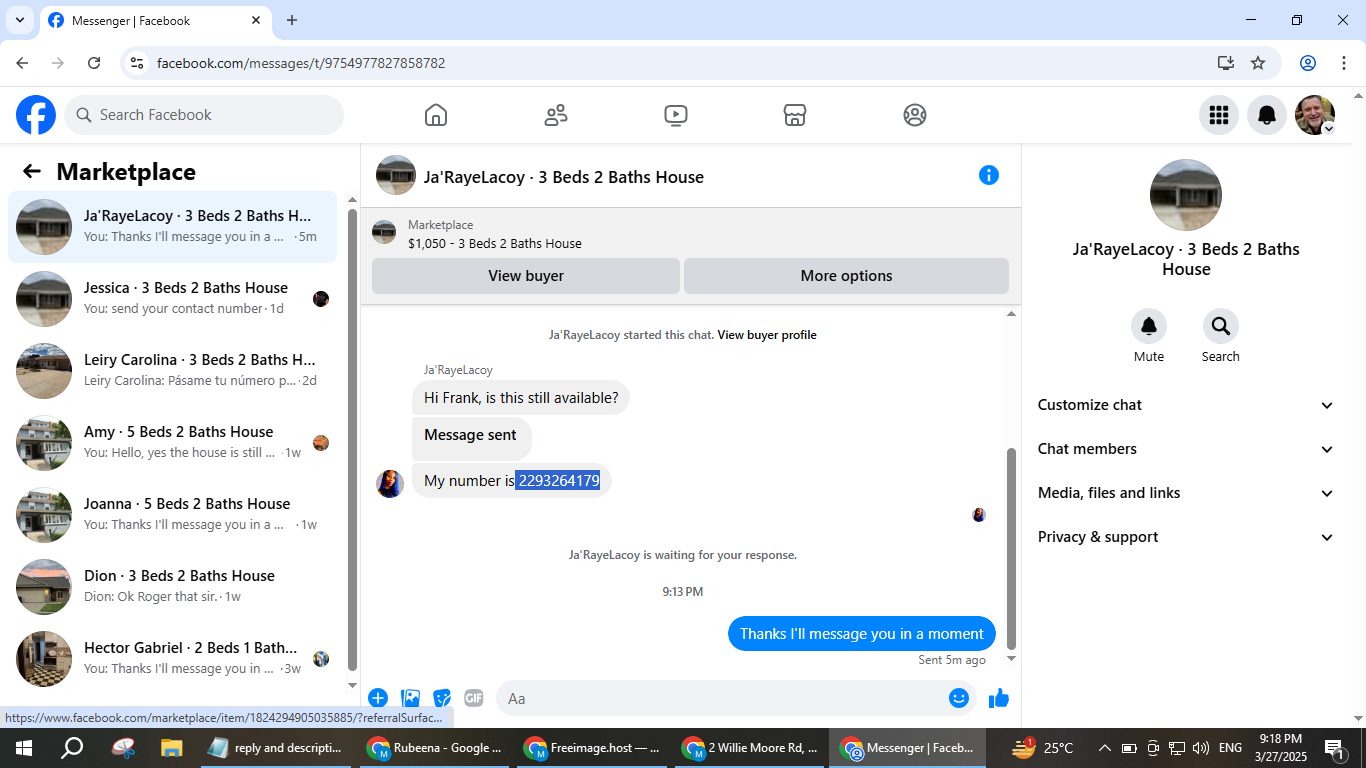Click the chat header listing thumbnail
The height and width of the screenshot is (768, 1366).
[x=396, y=175]
